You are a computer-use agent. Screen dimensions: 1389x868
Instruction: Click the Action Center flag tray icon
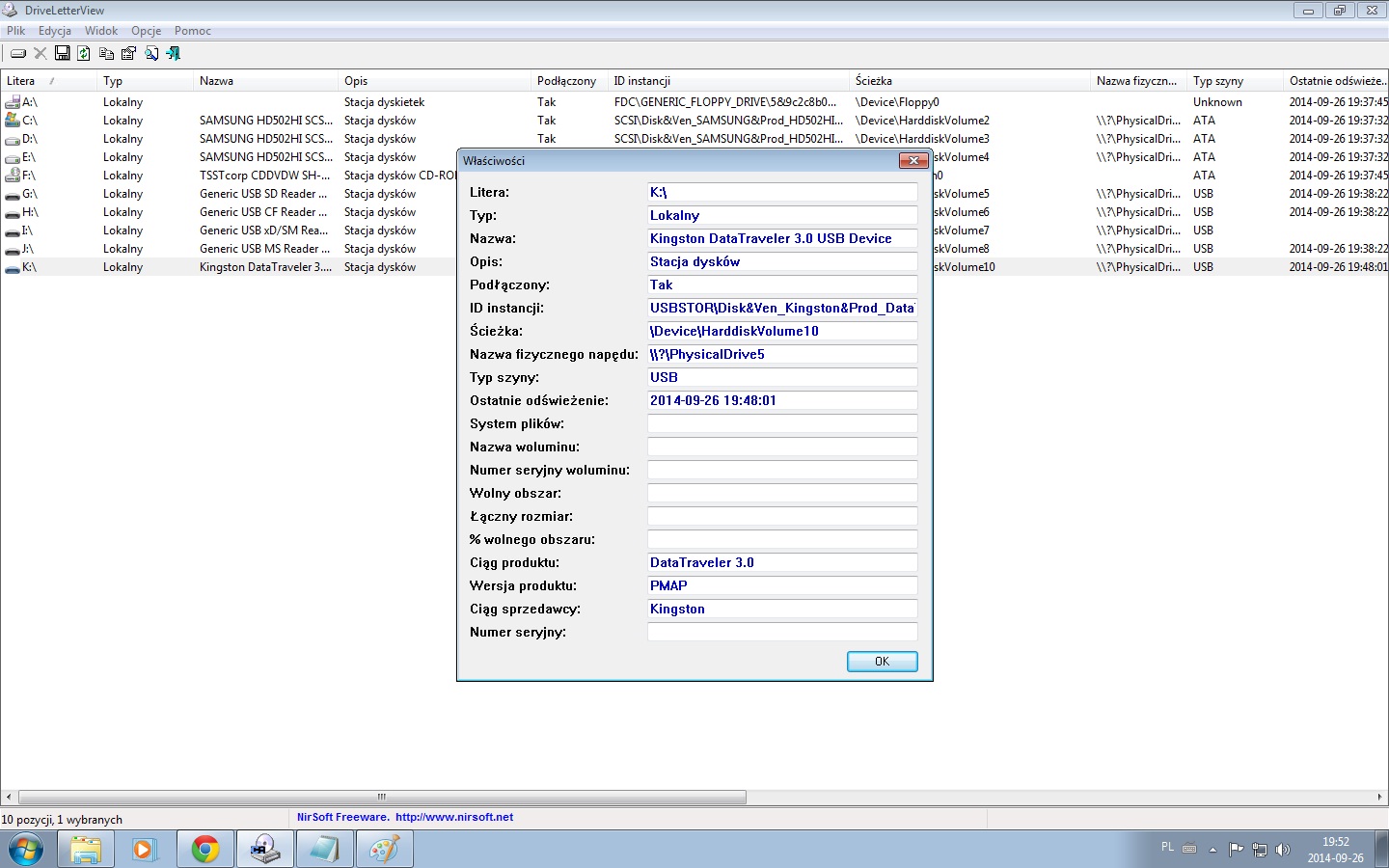point(1236,850)
